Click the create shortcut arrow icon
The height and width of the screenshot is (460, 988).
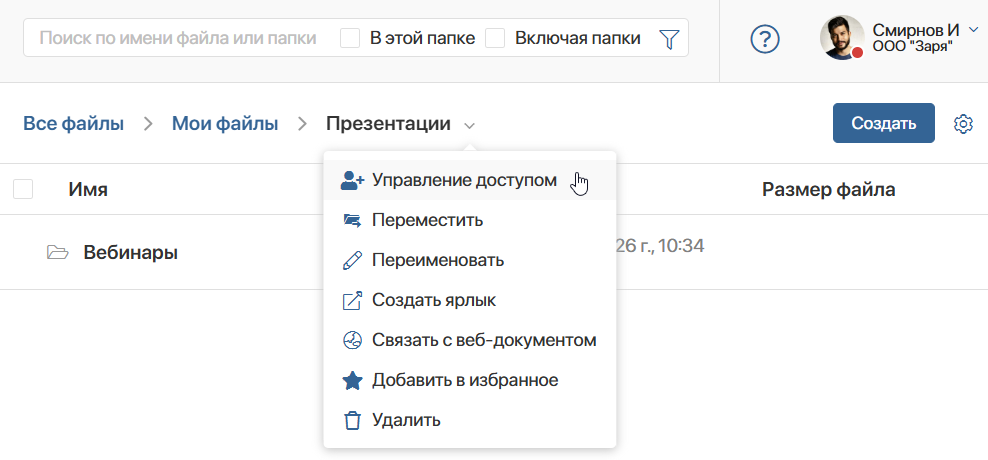[x=352, y=300]
